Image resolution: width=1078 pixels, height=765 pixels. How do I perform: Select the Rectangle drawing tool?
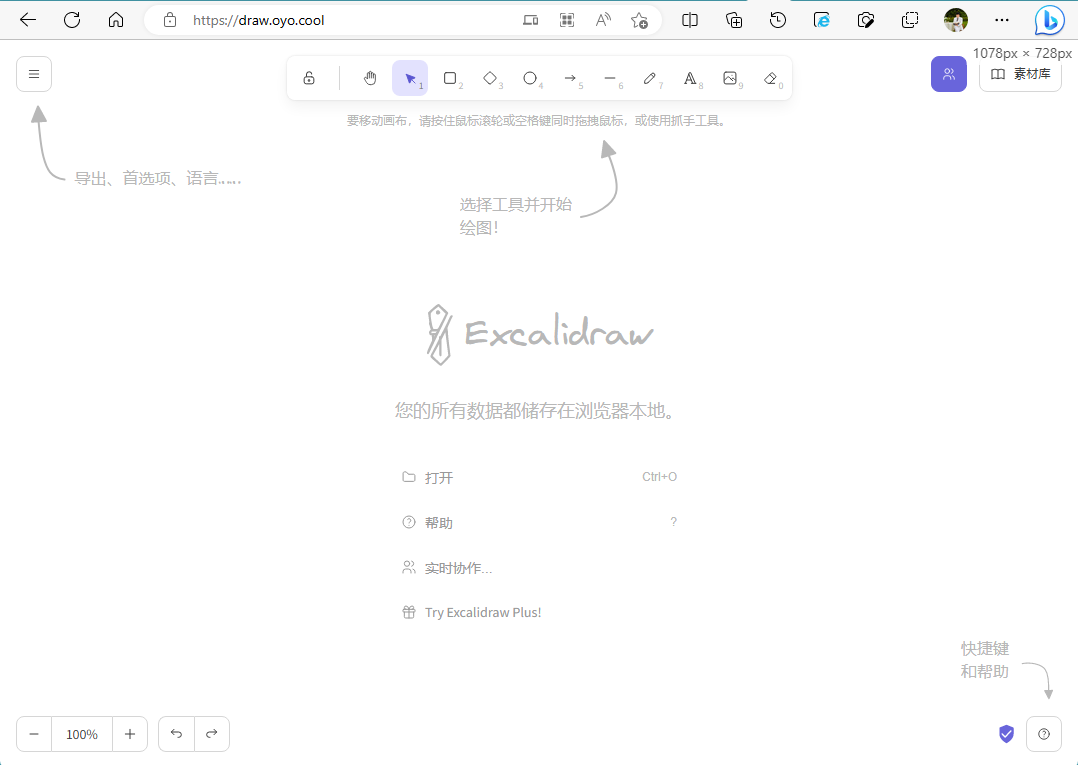click(x=450, y=78)
